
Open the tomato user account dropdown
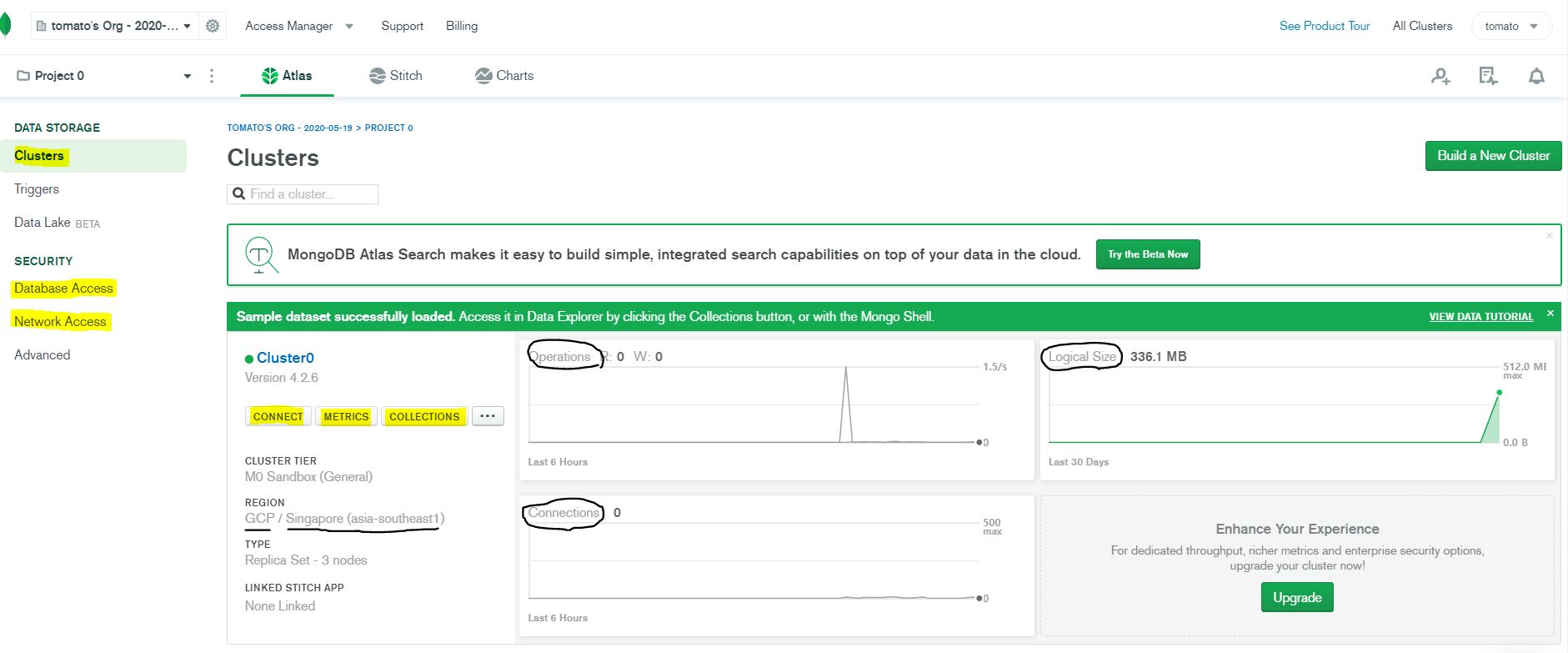(1511, 26)
